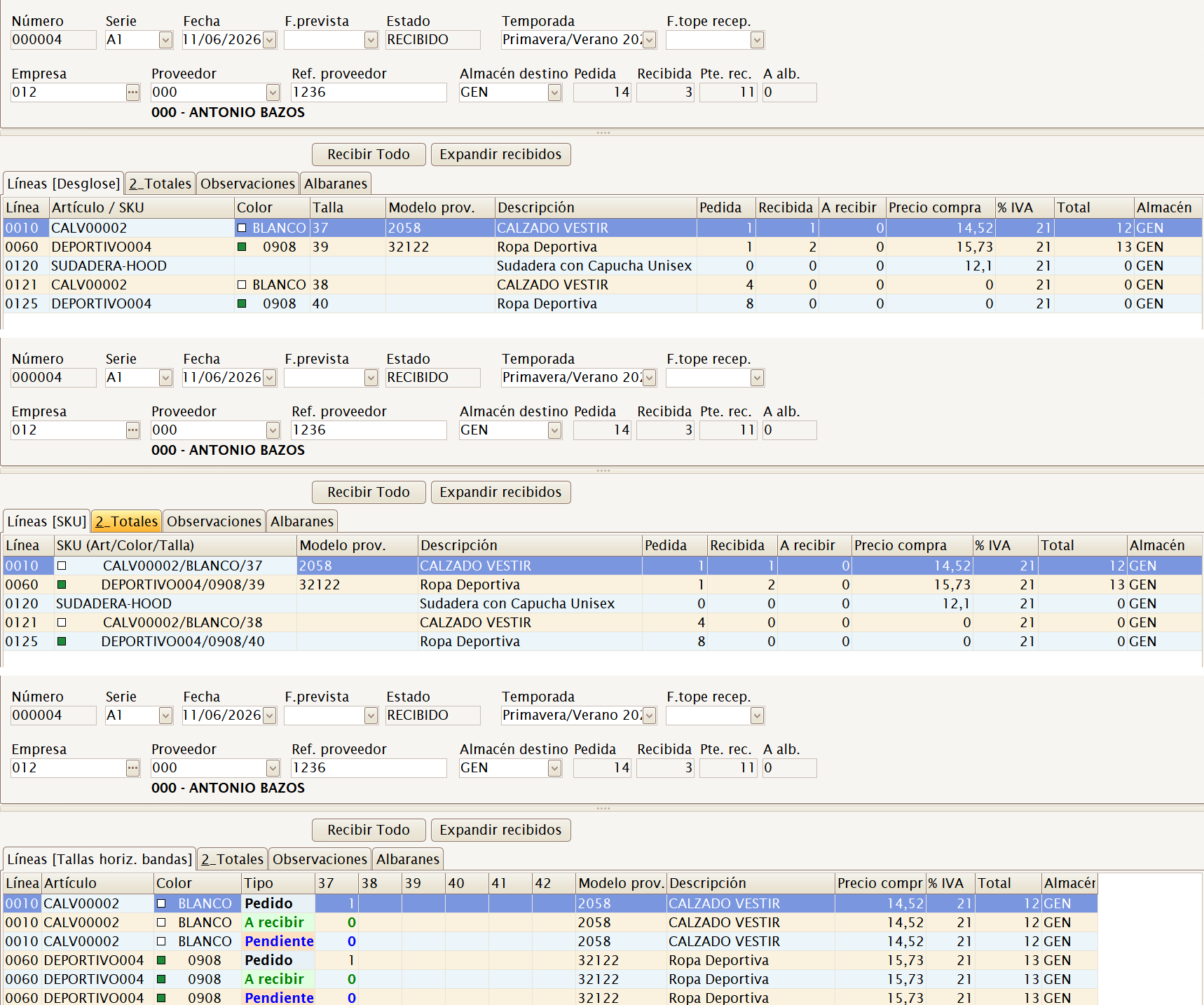The image size is (1204, 1005).
Task: Click BLANCO color swatch on Desglose line 0010
Action: 242,228
